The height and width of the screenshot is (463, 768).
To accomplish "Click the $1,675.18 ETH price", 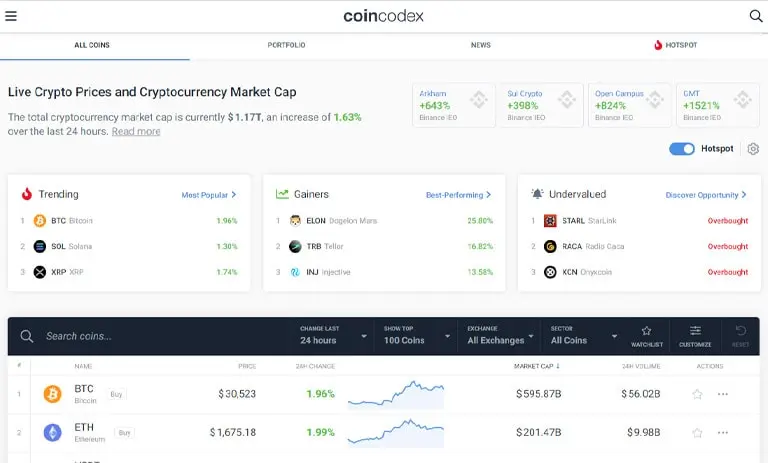I will 233,433.
